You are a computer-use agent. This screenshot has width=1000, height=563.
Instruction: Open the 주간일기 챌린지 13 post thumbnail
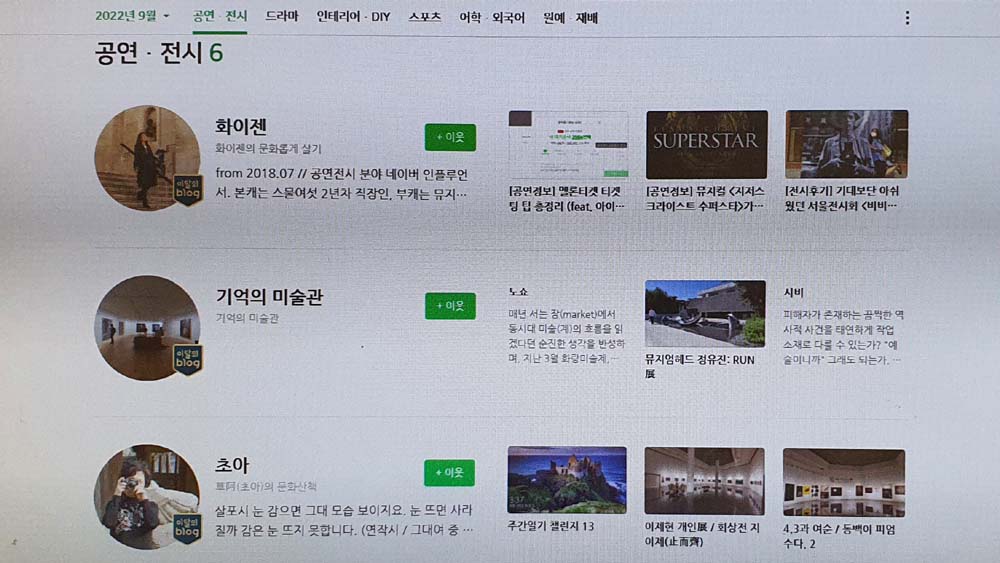[567, 480]
